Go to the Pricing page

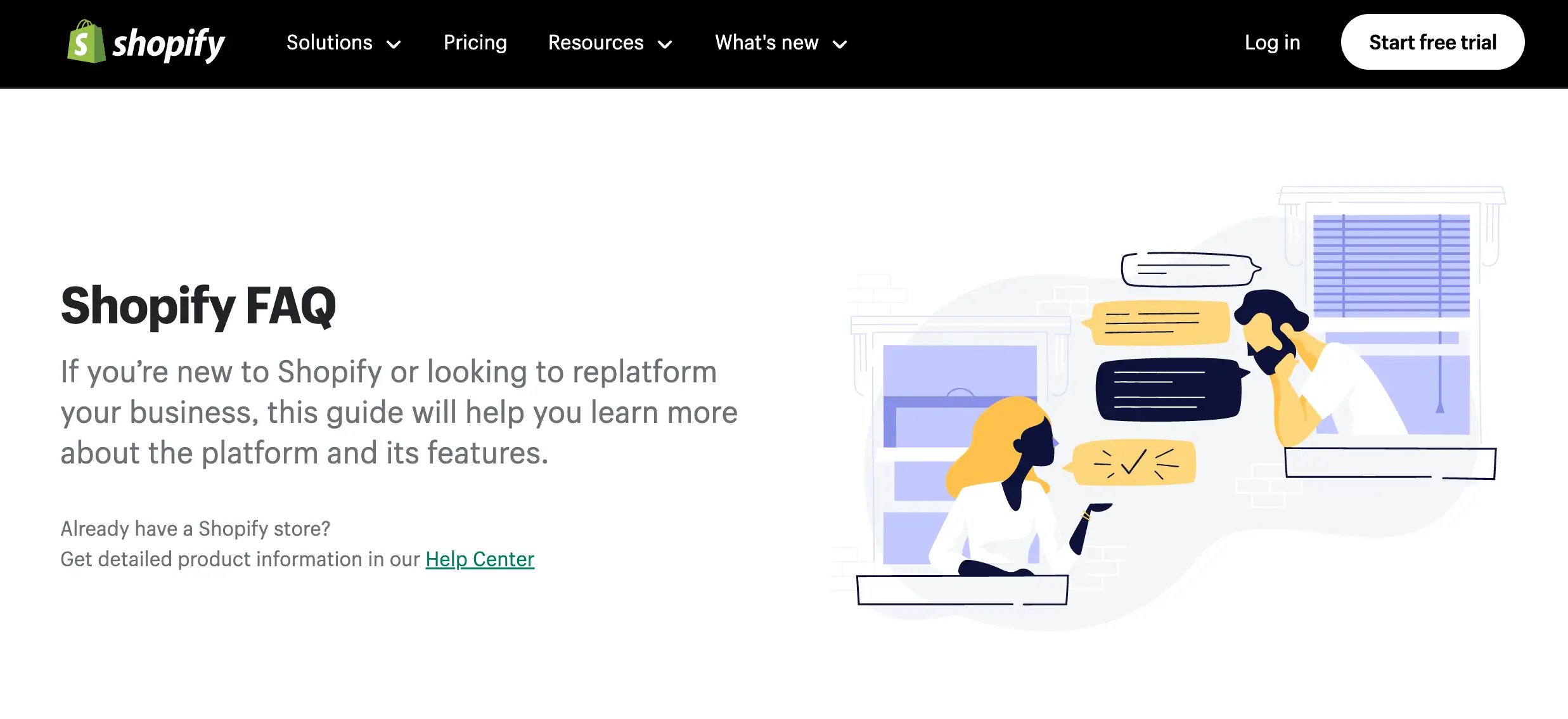click(x=475, y=42)
